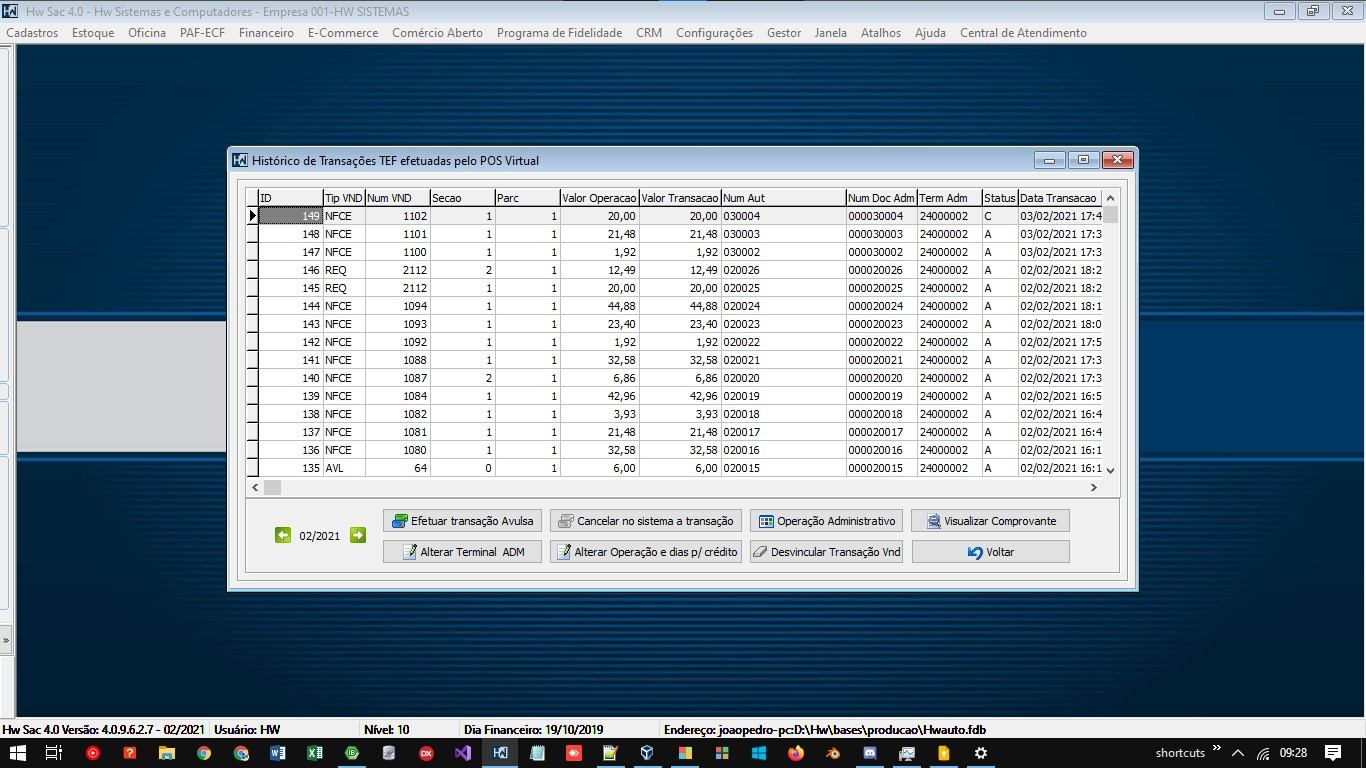1366x768 pixels.
Task: Open Microsoft Word from the taskbar
Action: pyautogui.click(x=278, y=753)
